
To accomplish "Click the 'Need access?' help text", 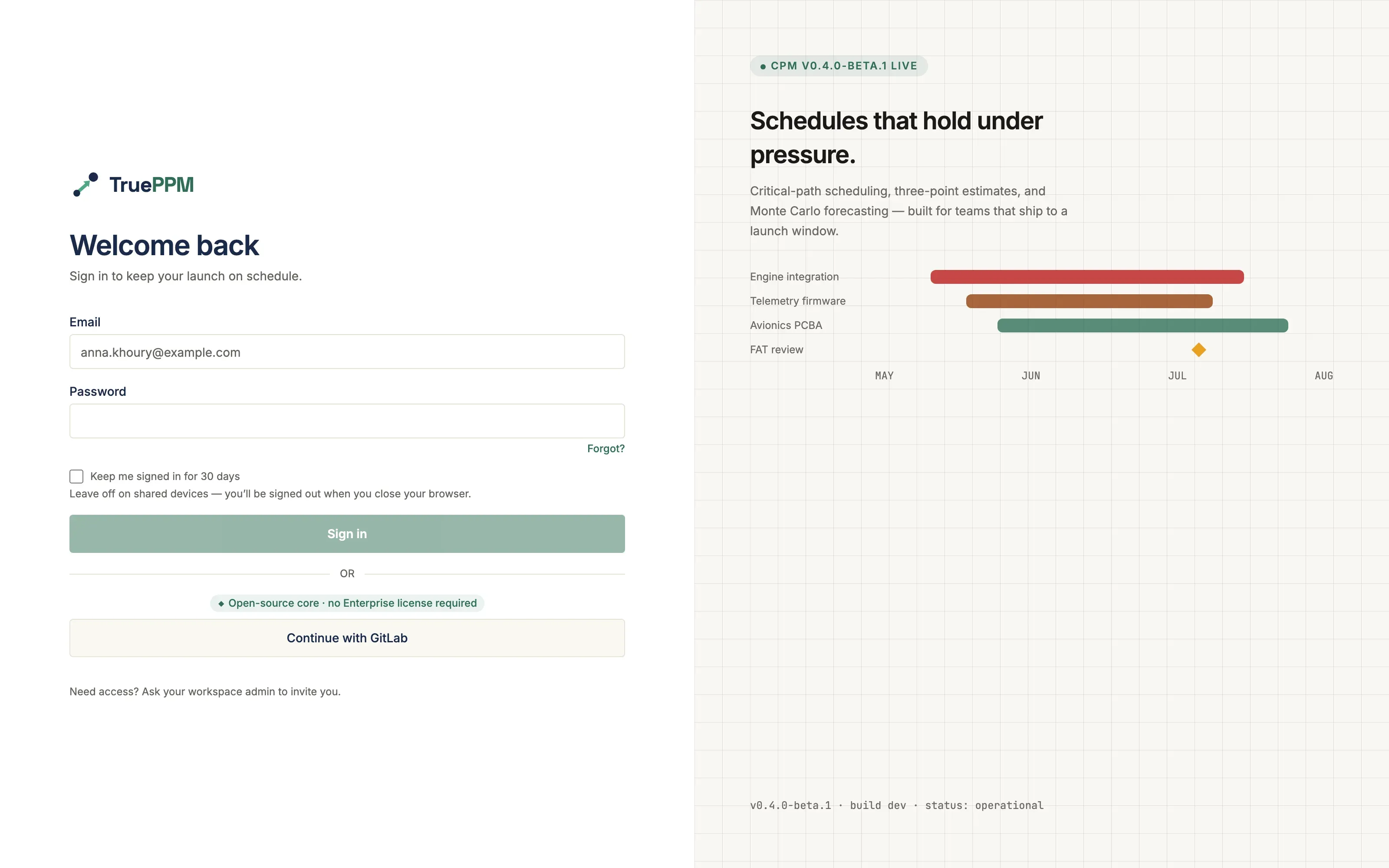I will coord(205,691).
